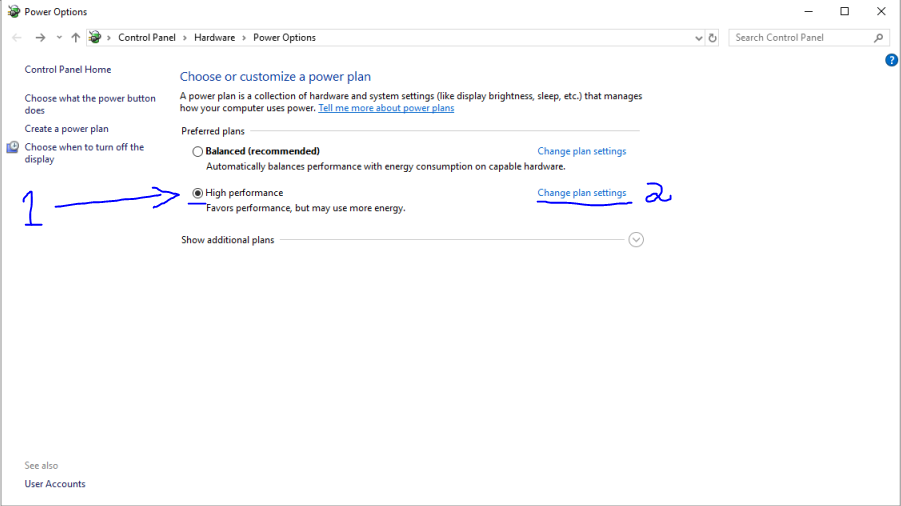The height and width of the screenshot is (506, 901).
Task: Click the Power Options icon in address bar
Action: tap(95, 38)
